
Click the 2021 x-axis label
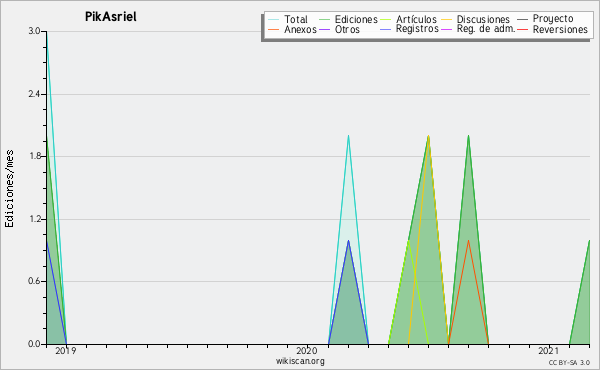point(548,351)
